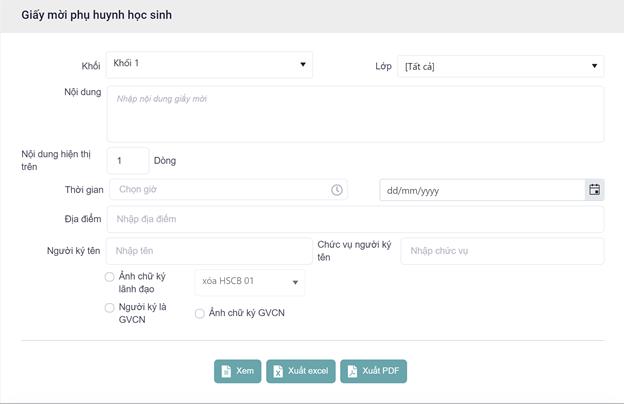Open the calendar date picker icon
This screenshot has height=404, width=624.
tap(594, 189)
